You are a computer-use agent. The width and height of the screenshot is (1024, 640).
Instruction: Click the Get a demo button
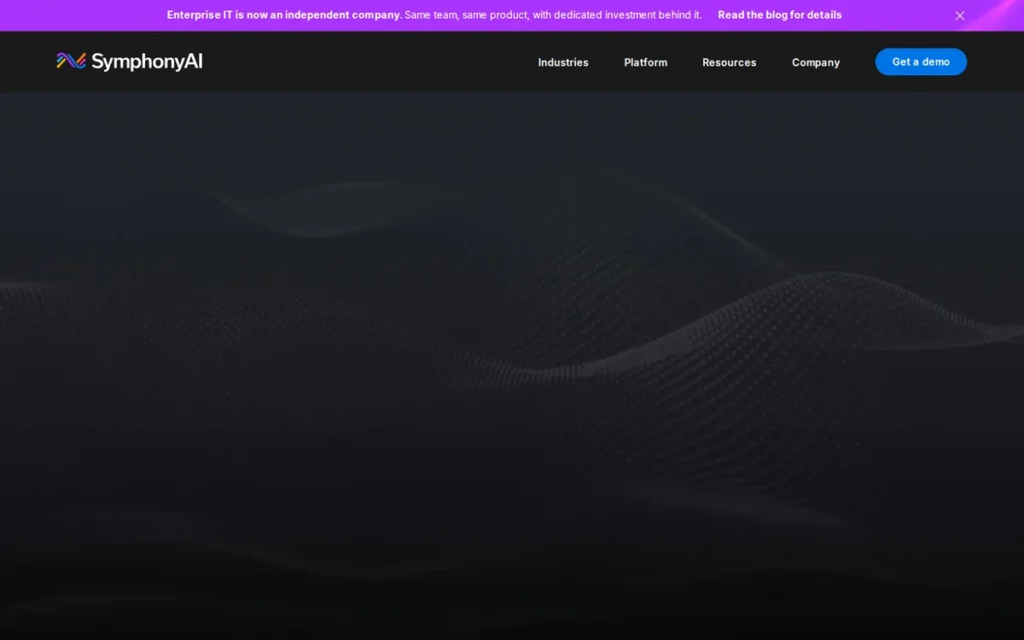click(x=921, y=61)
